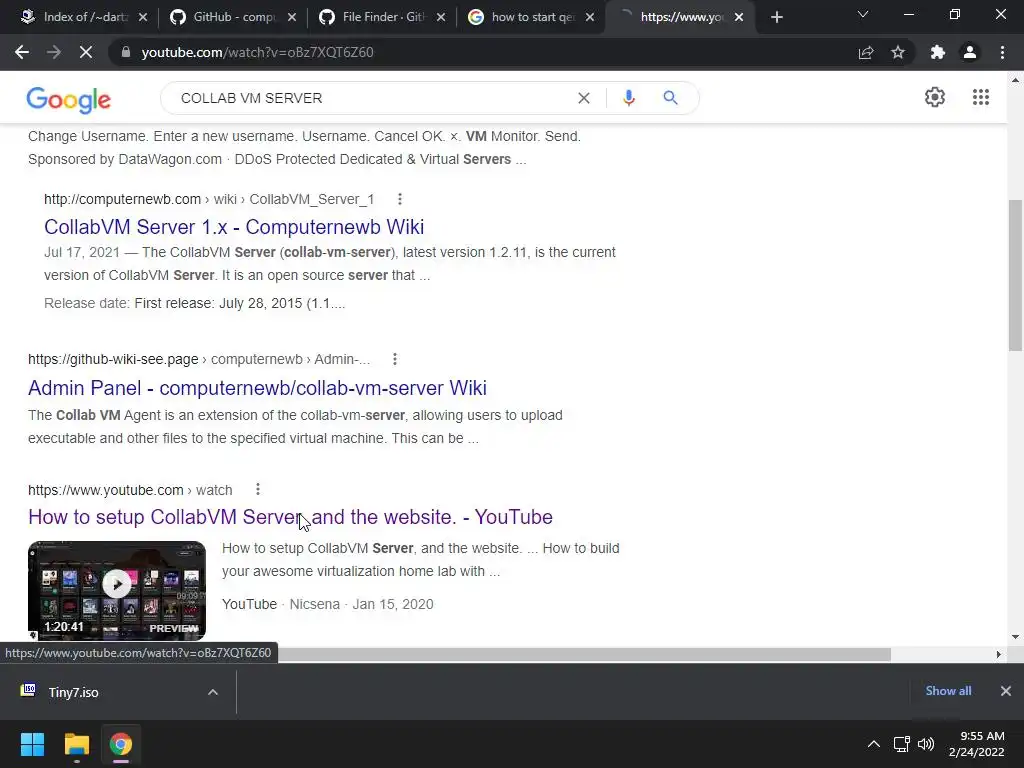The image size is (1024, 768).
Task: Open 'Admin Panel - computernewb/collab-vm-server Wiki' link
Action: point(257,388)
